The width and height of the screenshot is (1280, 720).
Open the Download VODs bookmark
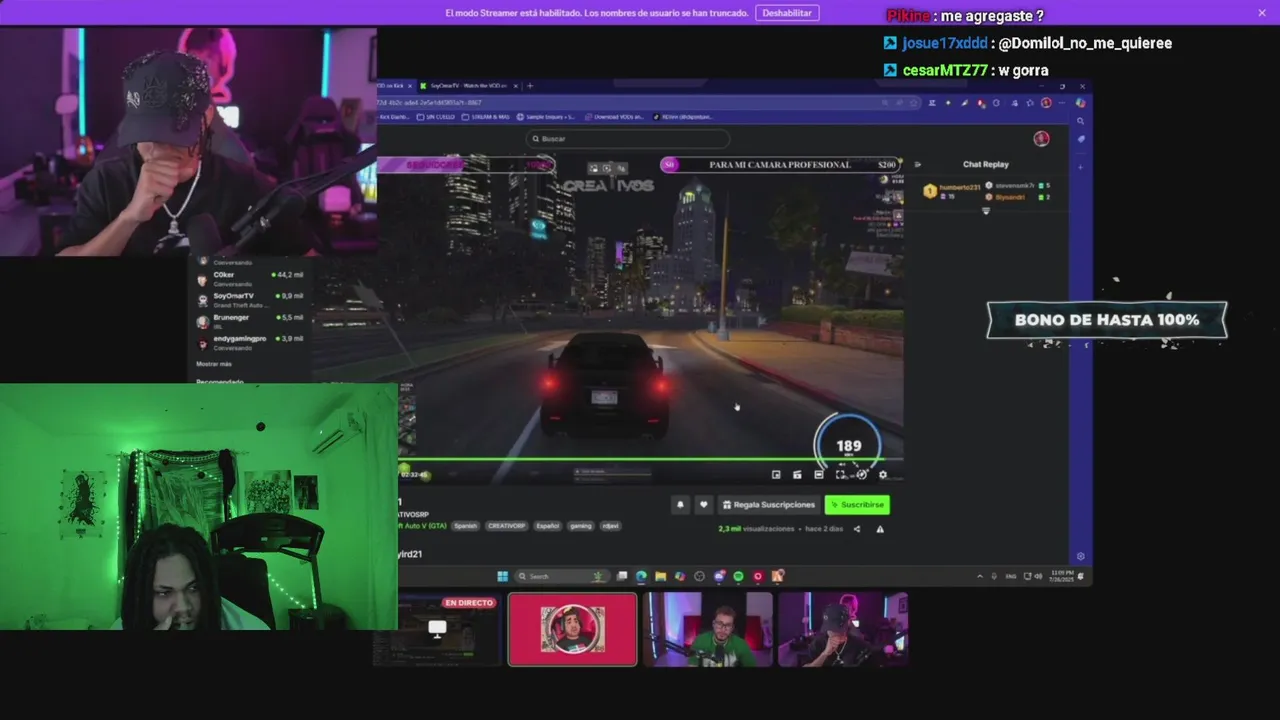(x=615, y=117)
